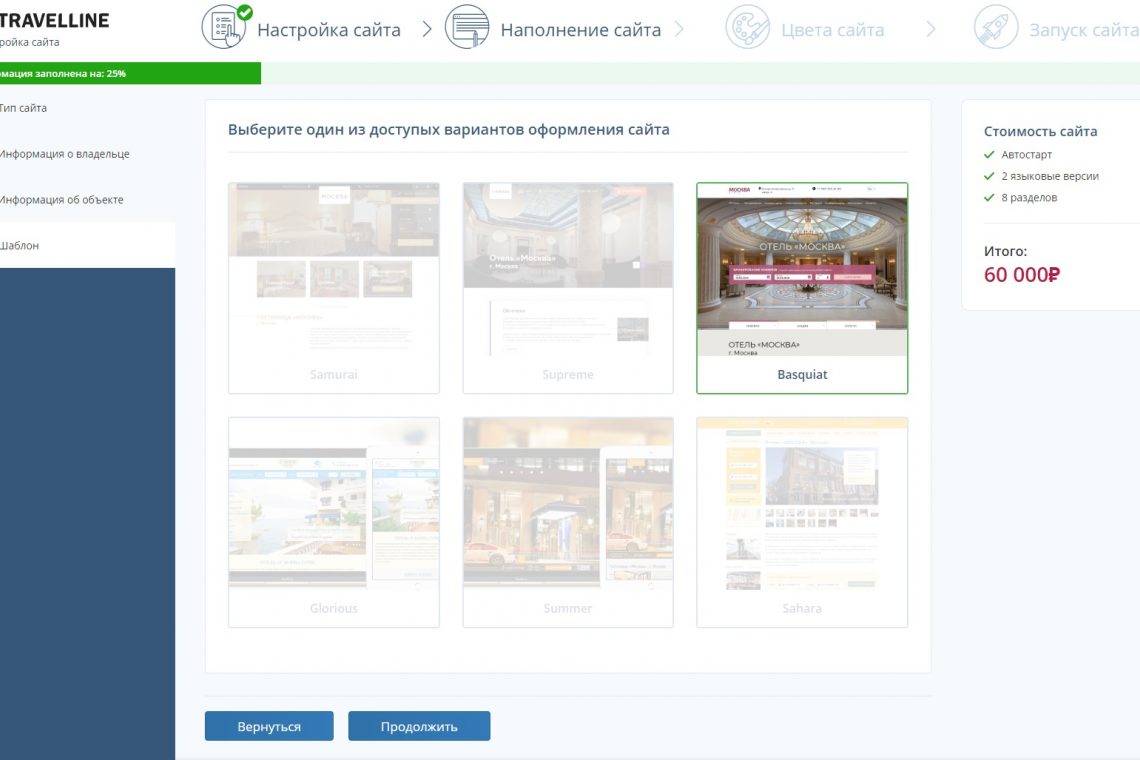Open the 'Наполнение сайта' step
This screenshot has height=760, width=1140.
pyautogui.click(x=581, y=30)
